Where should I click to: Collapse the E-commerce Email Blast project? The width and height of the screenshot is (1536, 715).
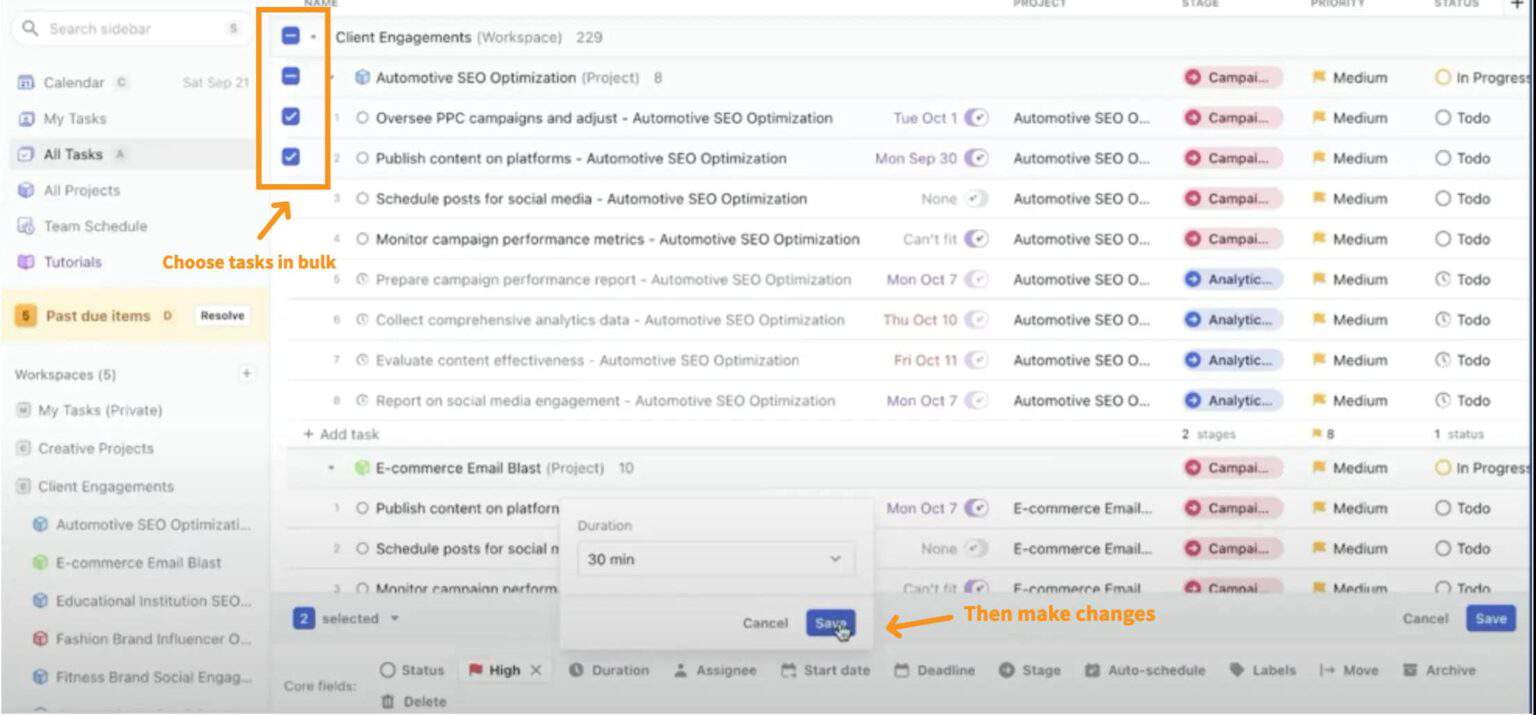pyautogui.click(x=331, y=467)
